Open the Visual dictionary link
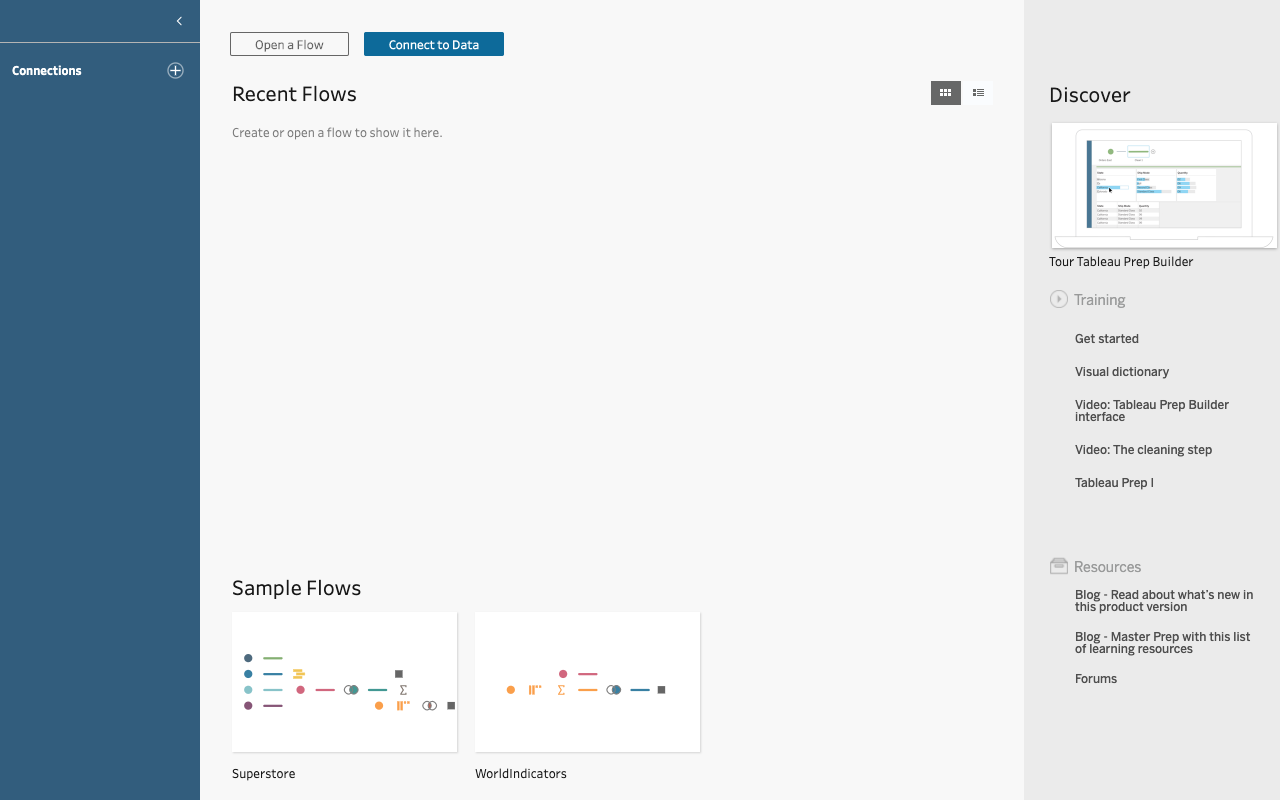 click(x=1122, y=372)
